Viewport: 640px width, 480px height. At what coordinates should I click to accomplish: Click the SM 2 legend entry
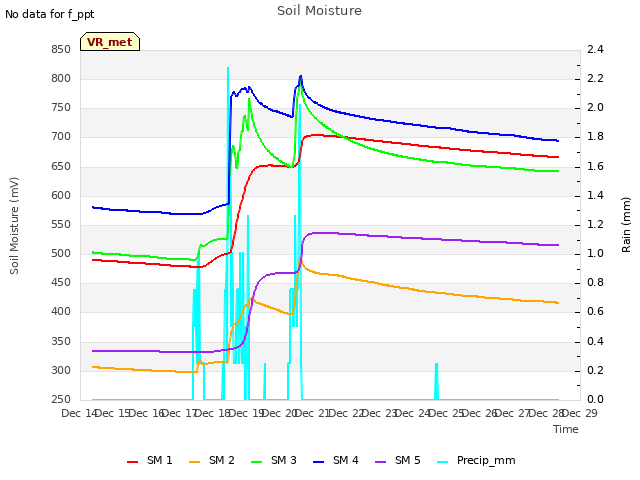[211, 460]
